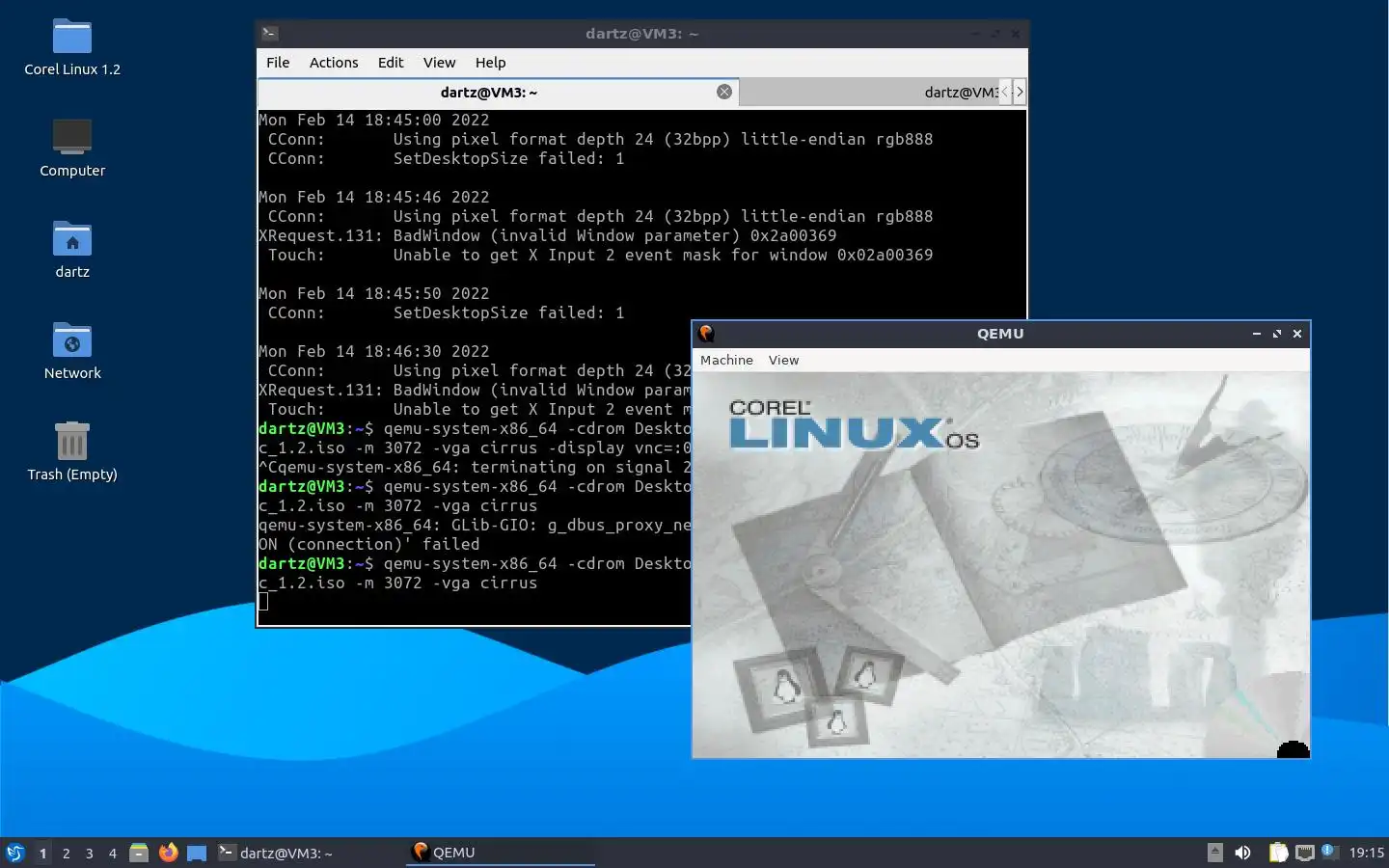Image resolution: width=1389 pixels, height=868 pixels.
Task: Click the terminal title 'dartz@VM3: ~'
Action: pyautogui.click(x=641, y=33)
